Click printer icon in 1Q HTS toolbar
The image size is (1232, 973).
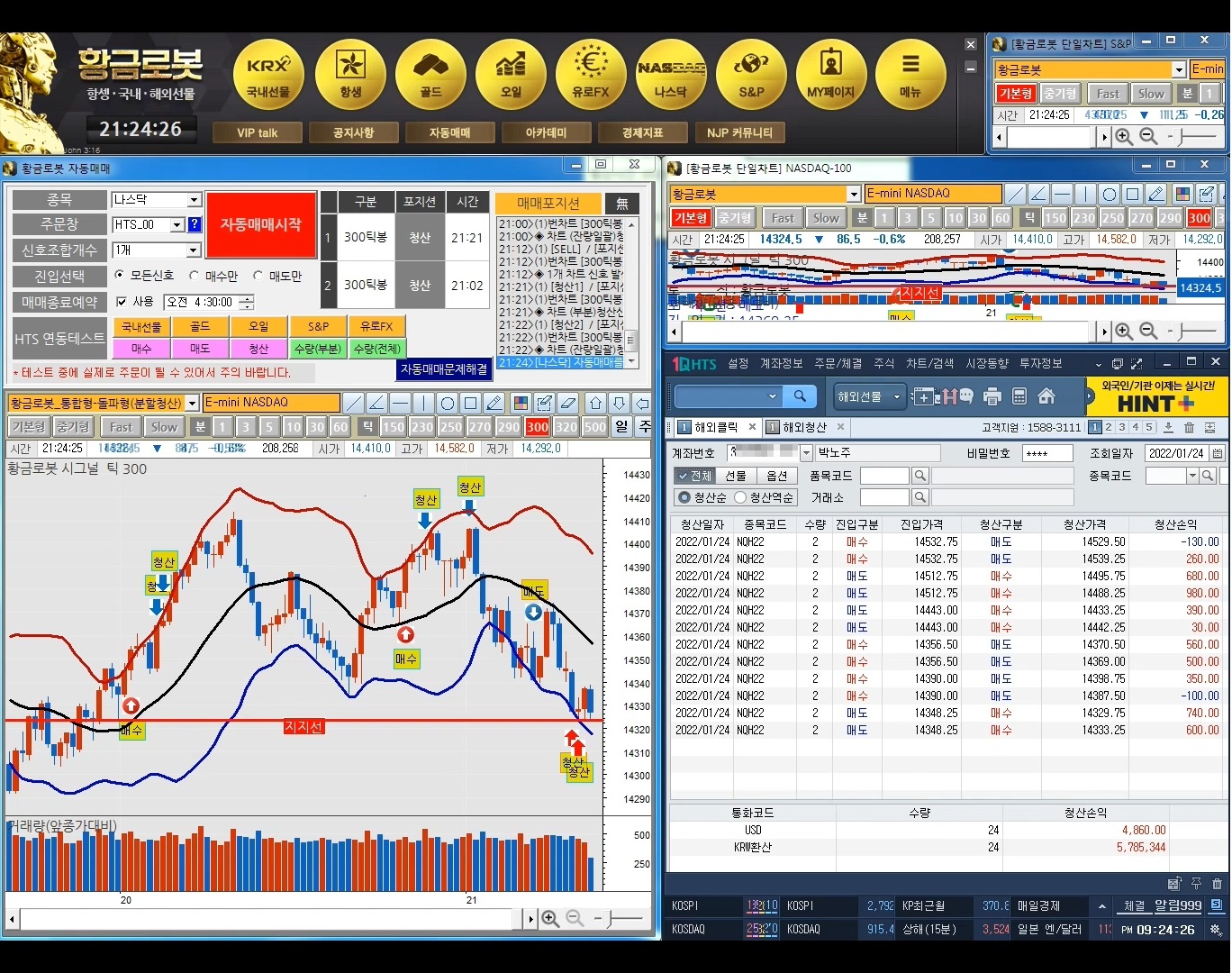coord(992,396)
